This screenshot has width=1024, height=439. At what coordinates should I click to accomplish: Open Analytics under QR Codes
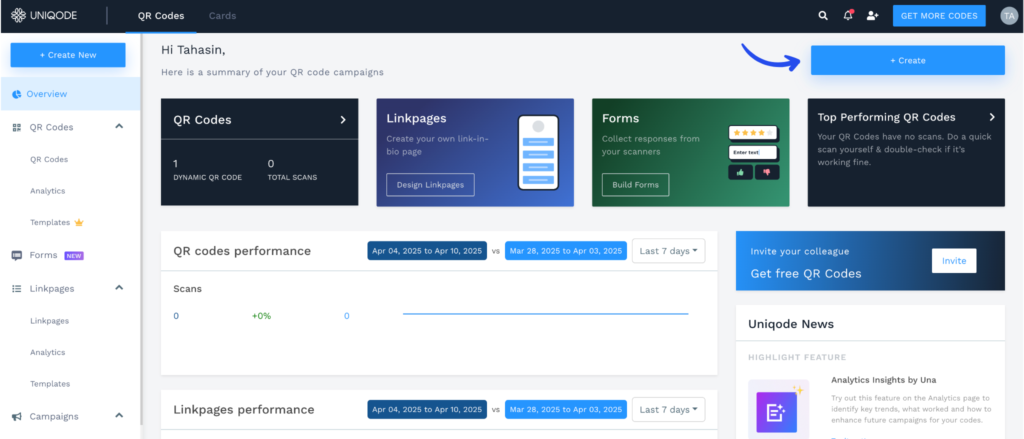(48, 191)
